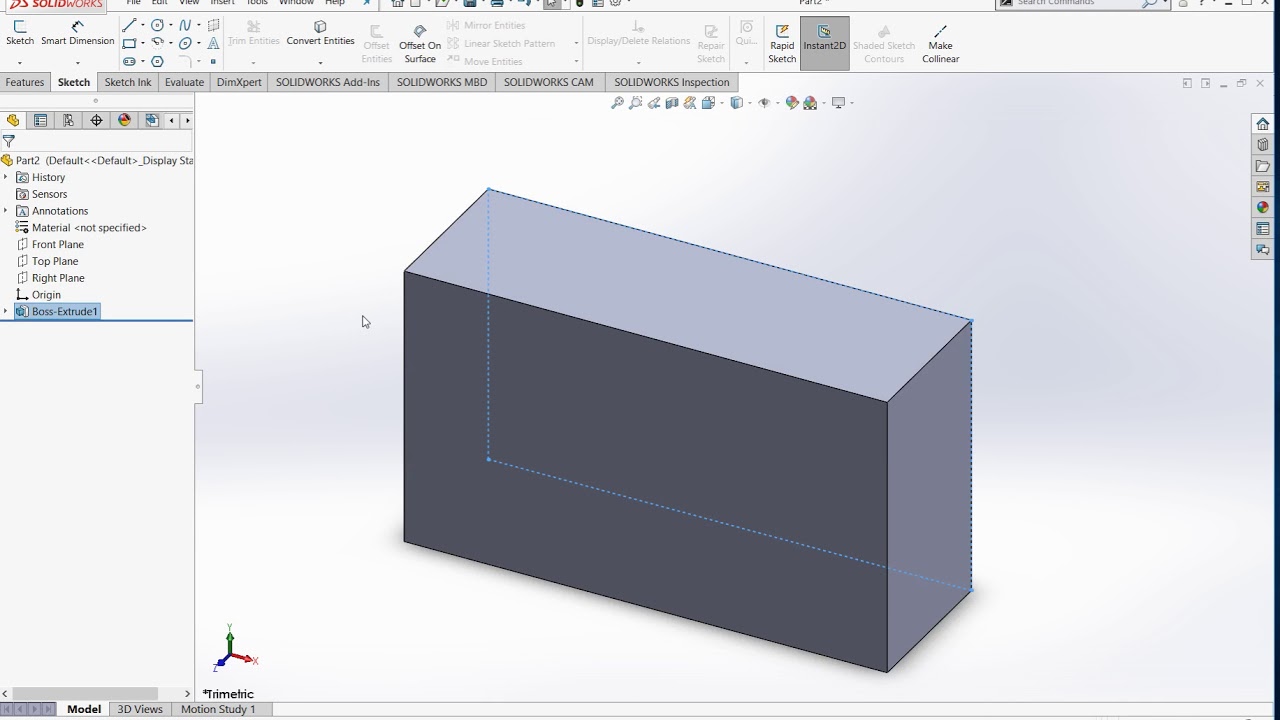Open the DisplayManager tab icon
This screenshot has width=1280, height=720.
(124, 120)
